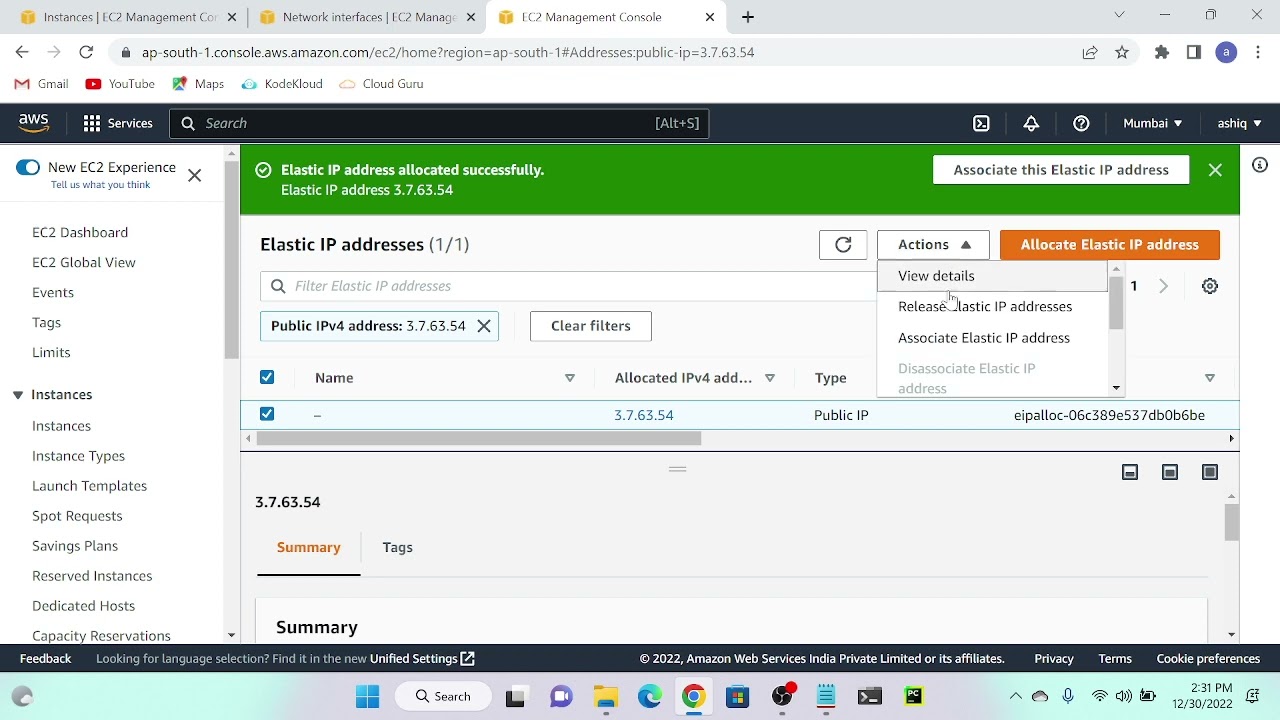Open table preferences gear icon
Image resolution: width=1280 pixels, height=720 pixels.
[x=1210, y=286]
